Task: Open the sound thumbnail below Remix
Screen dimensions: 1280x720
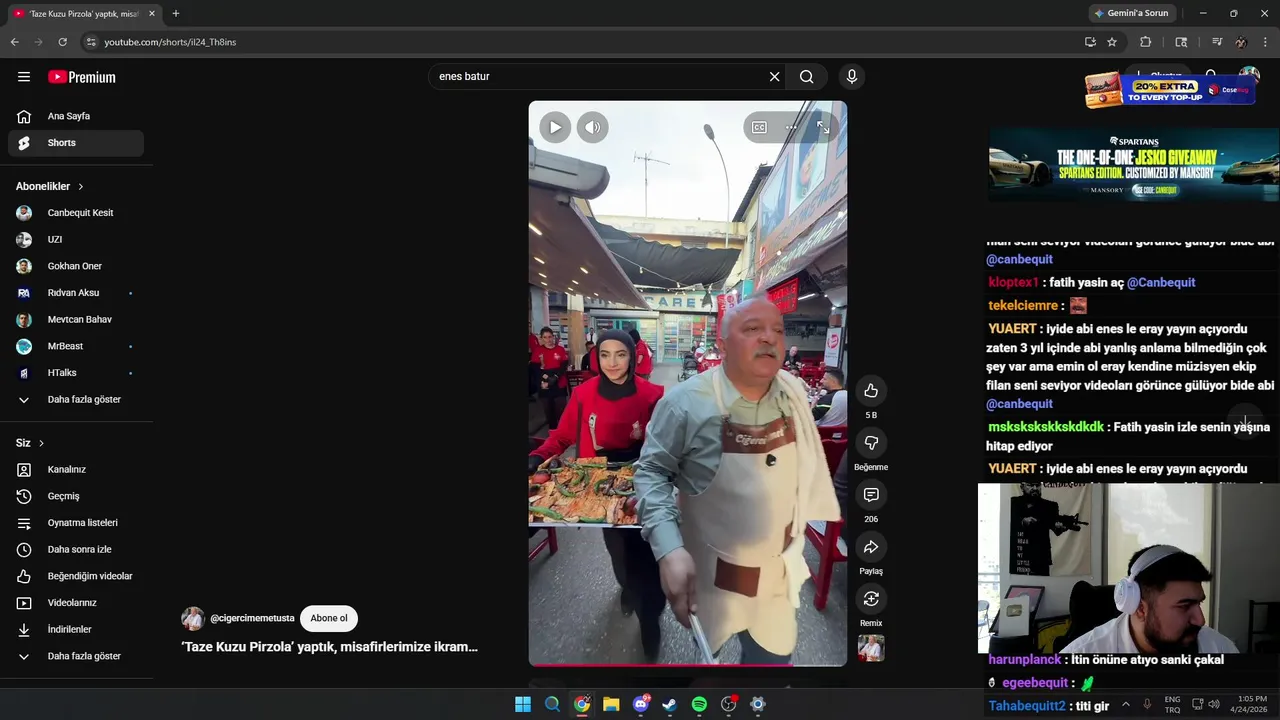Action: tap(871, 648)
